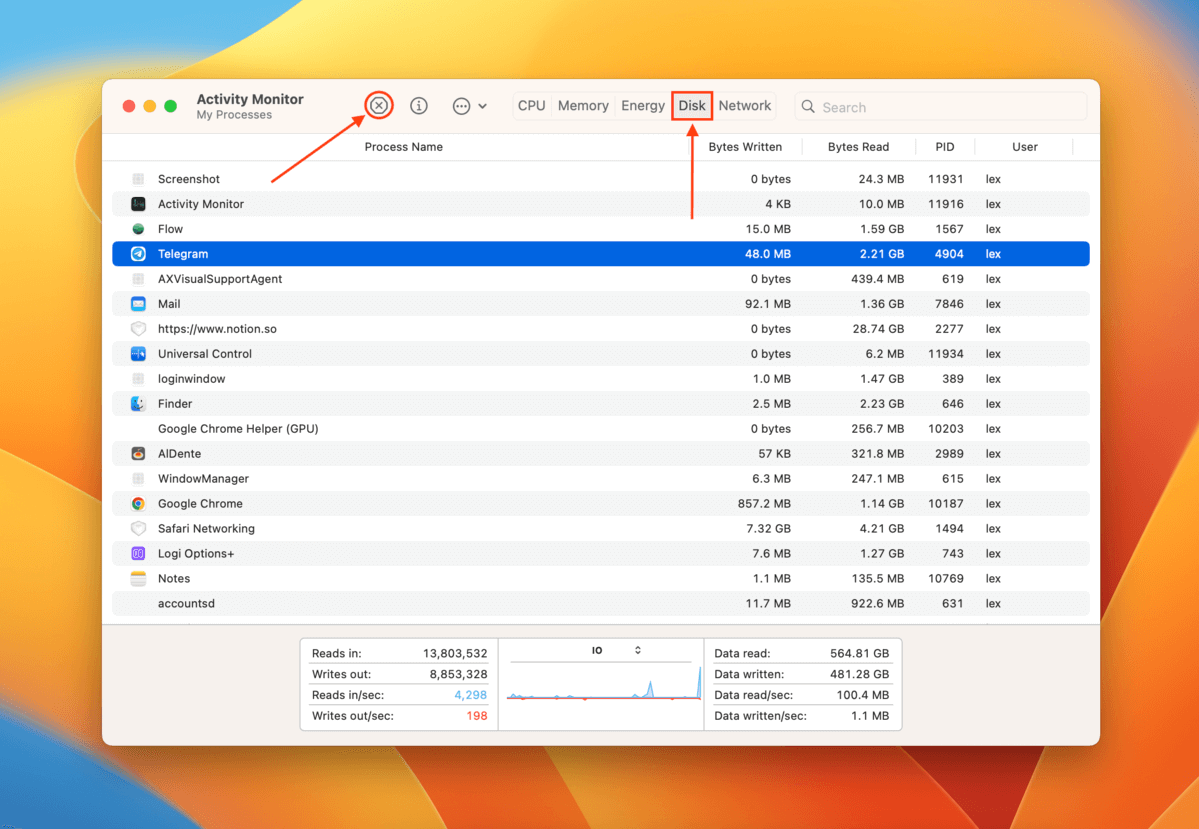Click the loginwindow generic icon
This screenshot has height=829, width=1199.
coord(138,379)
